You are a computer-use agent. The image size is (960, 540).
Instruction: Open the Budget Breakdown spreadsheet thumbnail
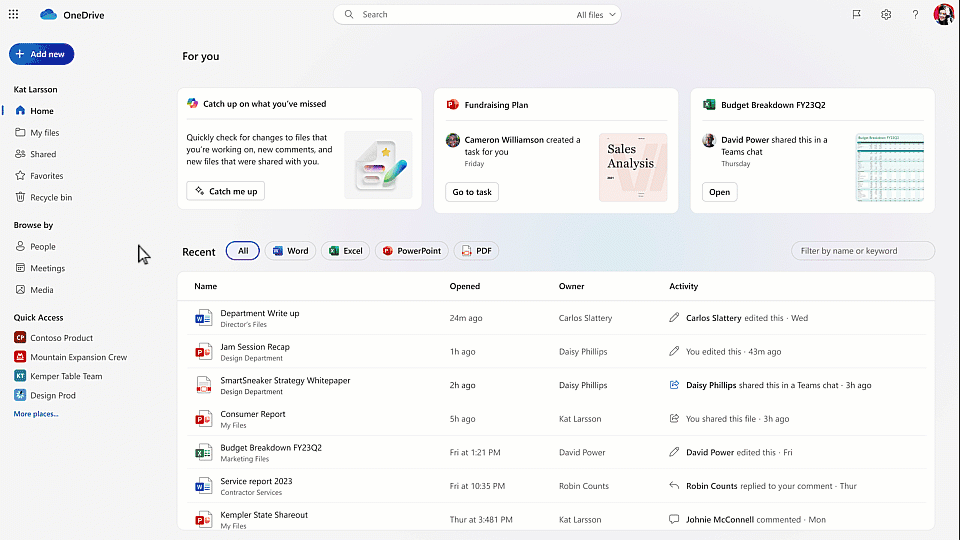[890, 167]
